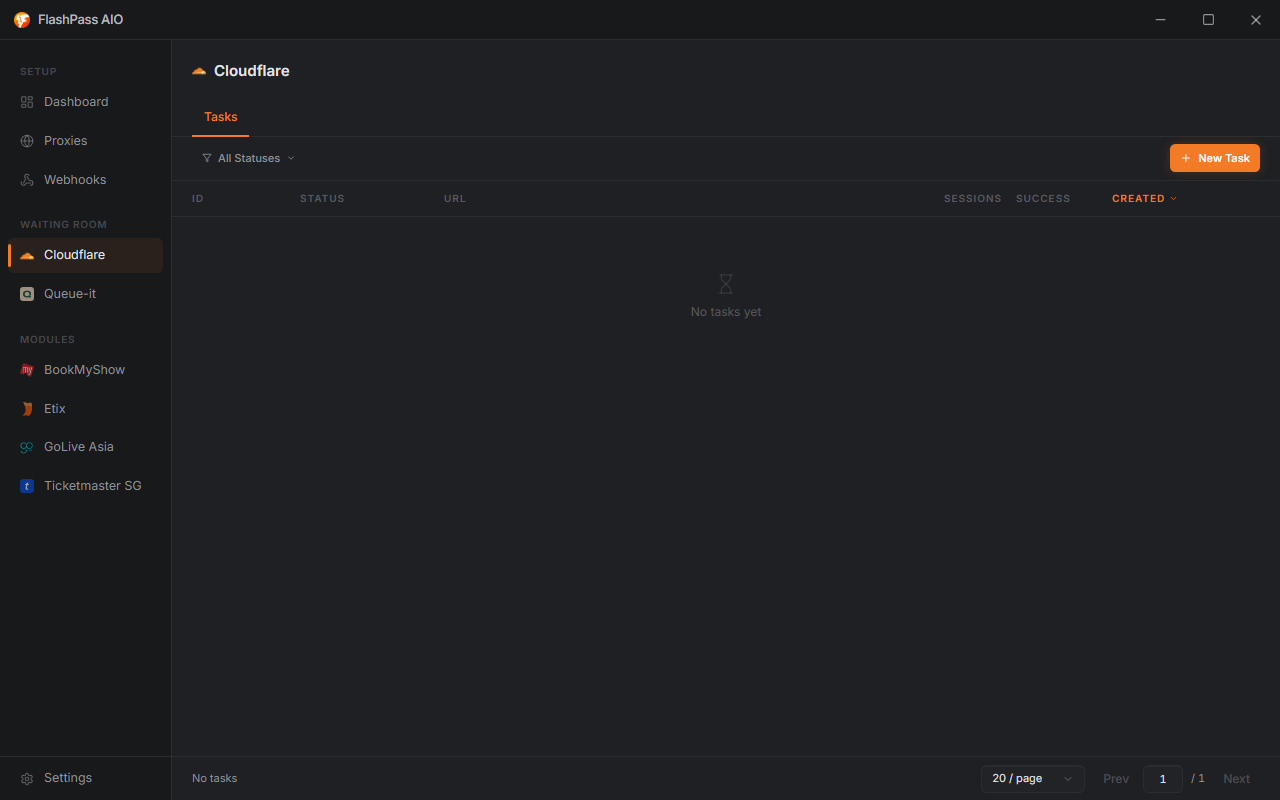Click the GoLive Asia module icon
The width and height of the screenshot is (1280, 800).
click(27, 447)
